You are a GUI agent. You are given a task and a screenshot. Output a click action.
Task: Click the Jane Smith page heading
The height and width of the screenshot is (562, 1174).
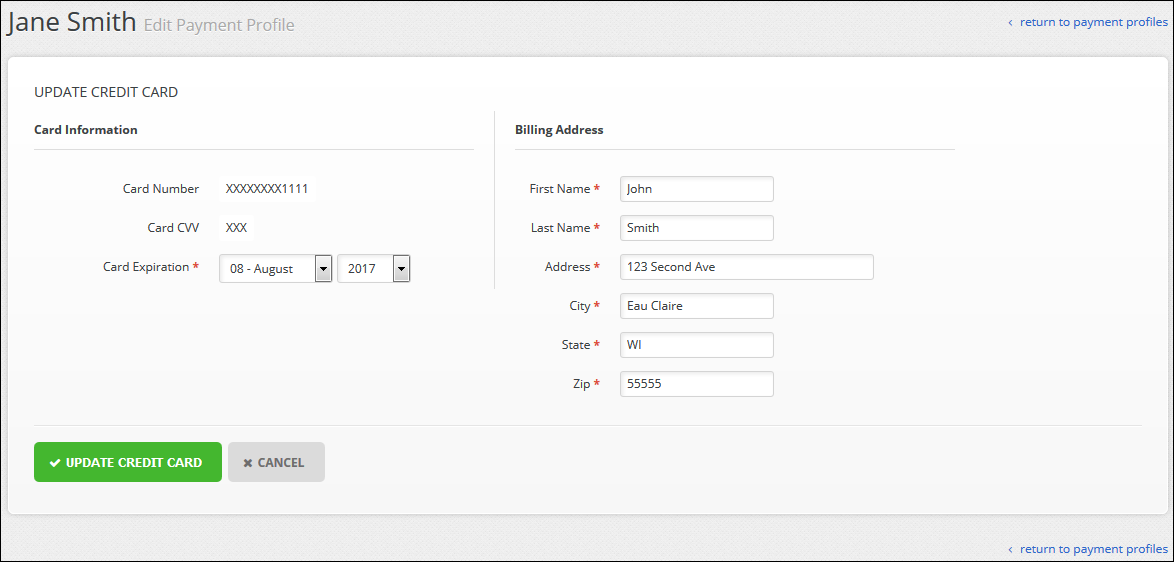[x=72, y=22]
